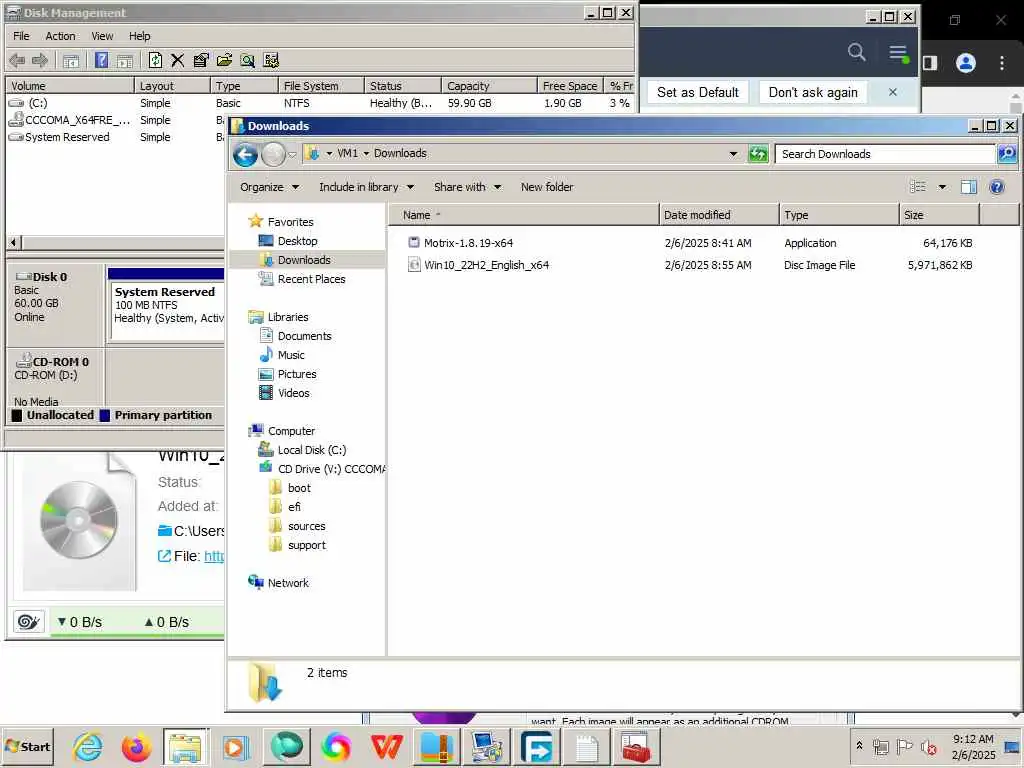The height and width of the screenshot is (768, 1024).
Task: Click the Forward arrow in Disk Management toolbar
Action: [40, 61]
